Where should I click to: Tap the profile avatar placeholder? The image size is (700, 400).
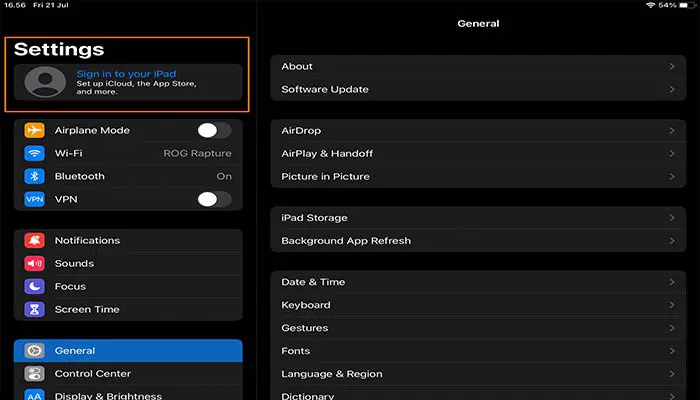tap(45, 83)
